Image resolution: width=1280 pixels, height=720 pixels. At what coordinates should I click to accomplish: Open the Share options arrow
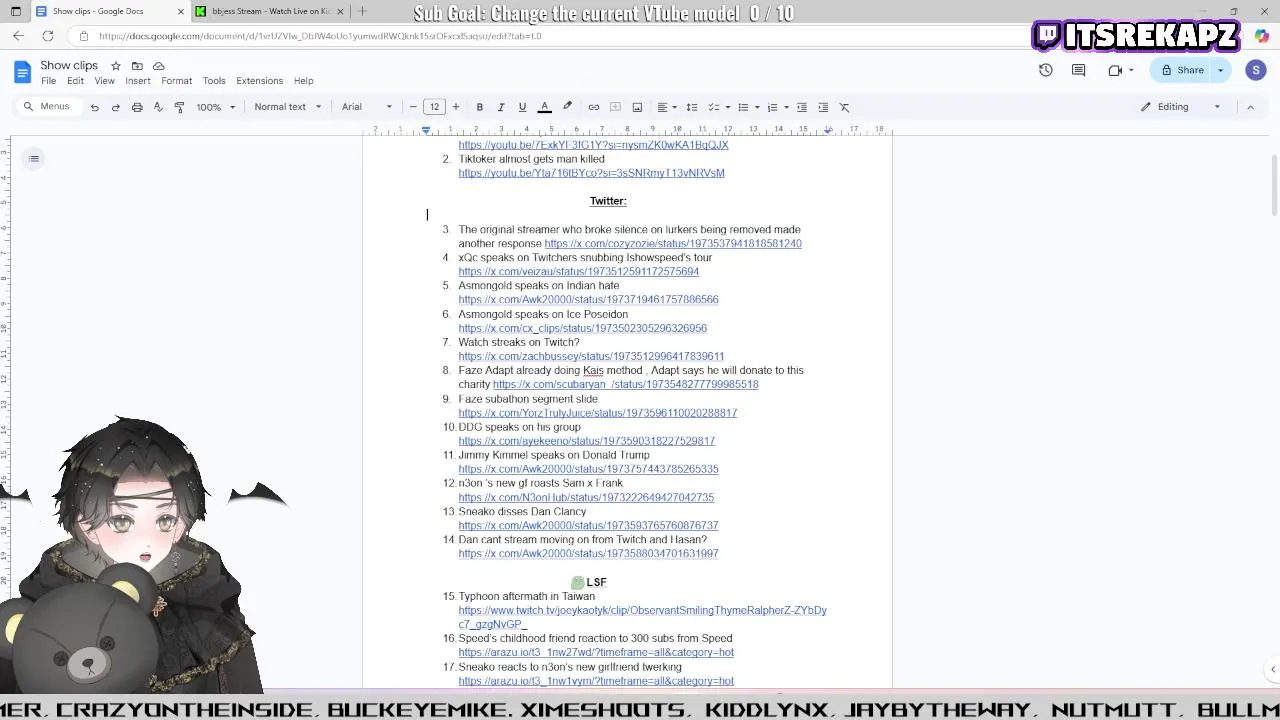[x=1221, y=70]
